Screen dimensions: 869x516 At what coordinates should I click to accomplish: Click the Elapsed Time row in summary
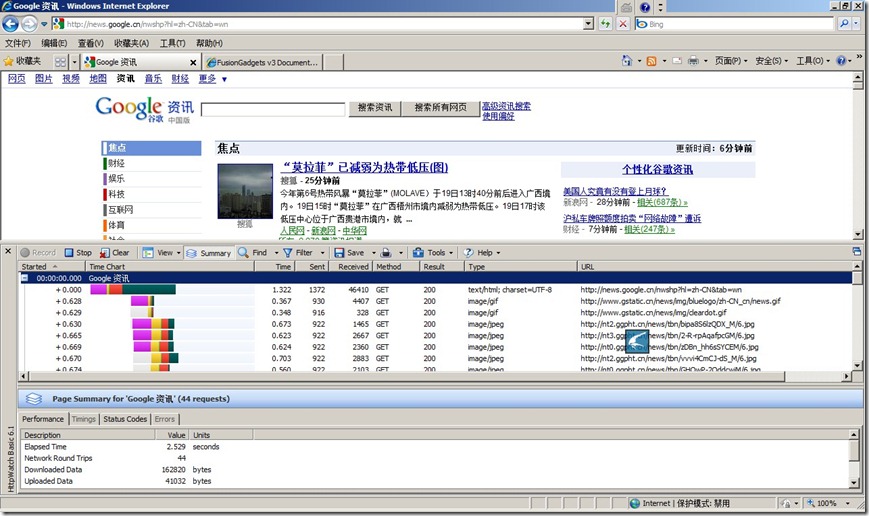(436, 447)
